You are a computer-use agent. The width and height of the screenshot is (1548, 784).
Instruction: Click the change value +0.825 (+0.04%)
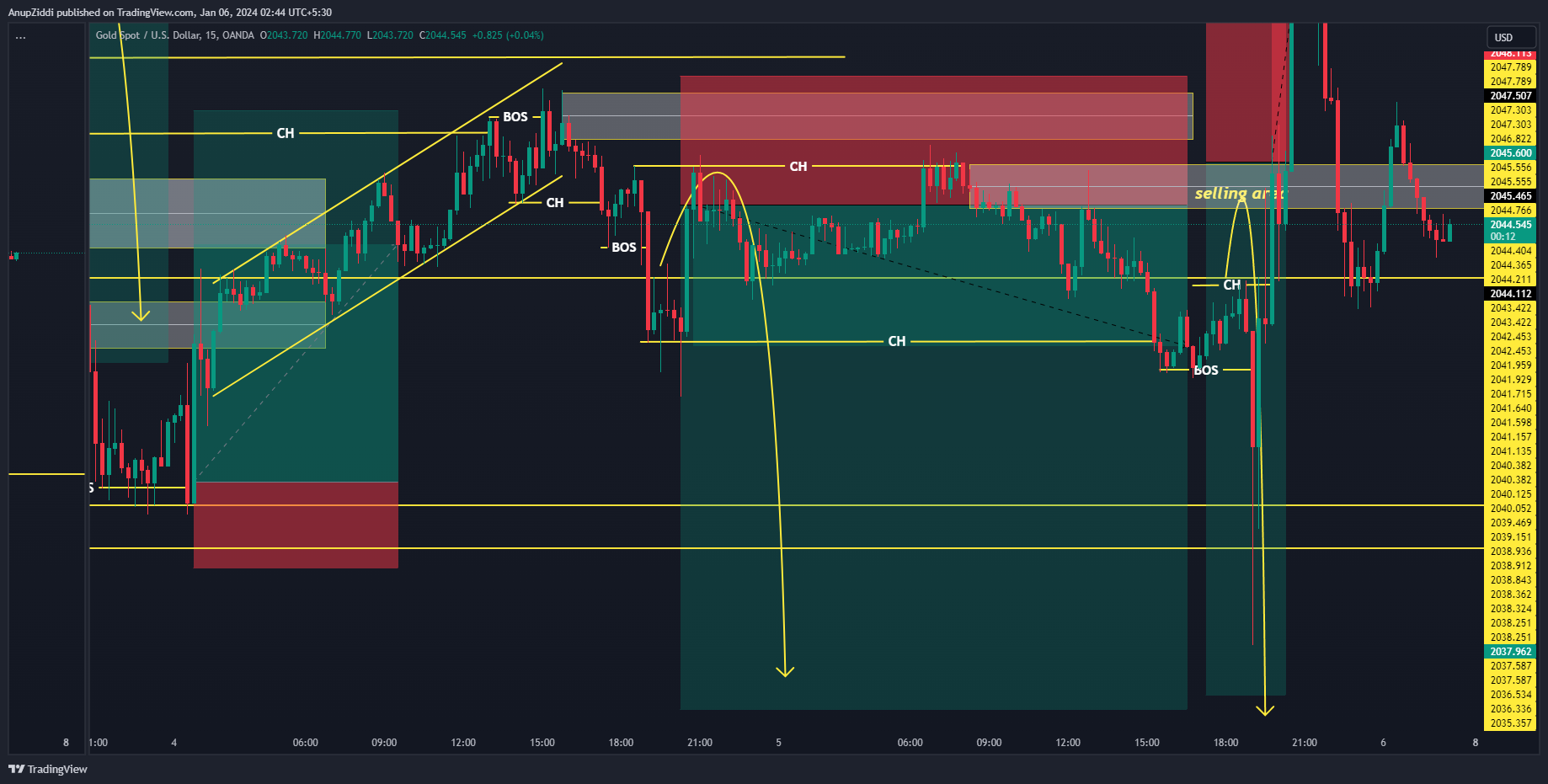point(508,35)
